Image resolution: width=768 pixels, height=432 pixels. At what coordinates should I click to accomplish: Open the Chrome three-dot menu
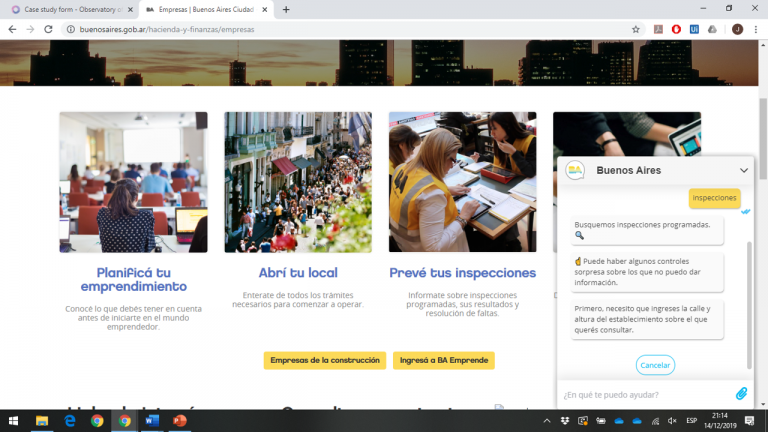coord(757,29)
